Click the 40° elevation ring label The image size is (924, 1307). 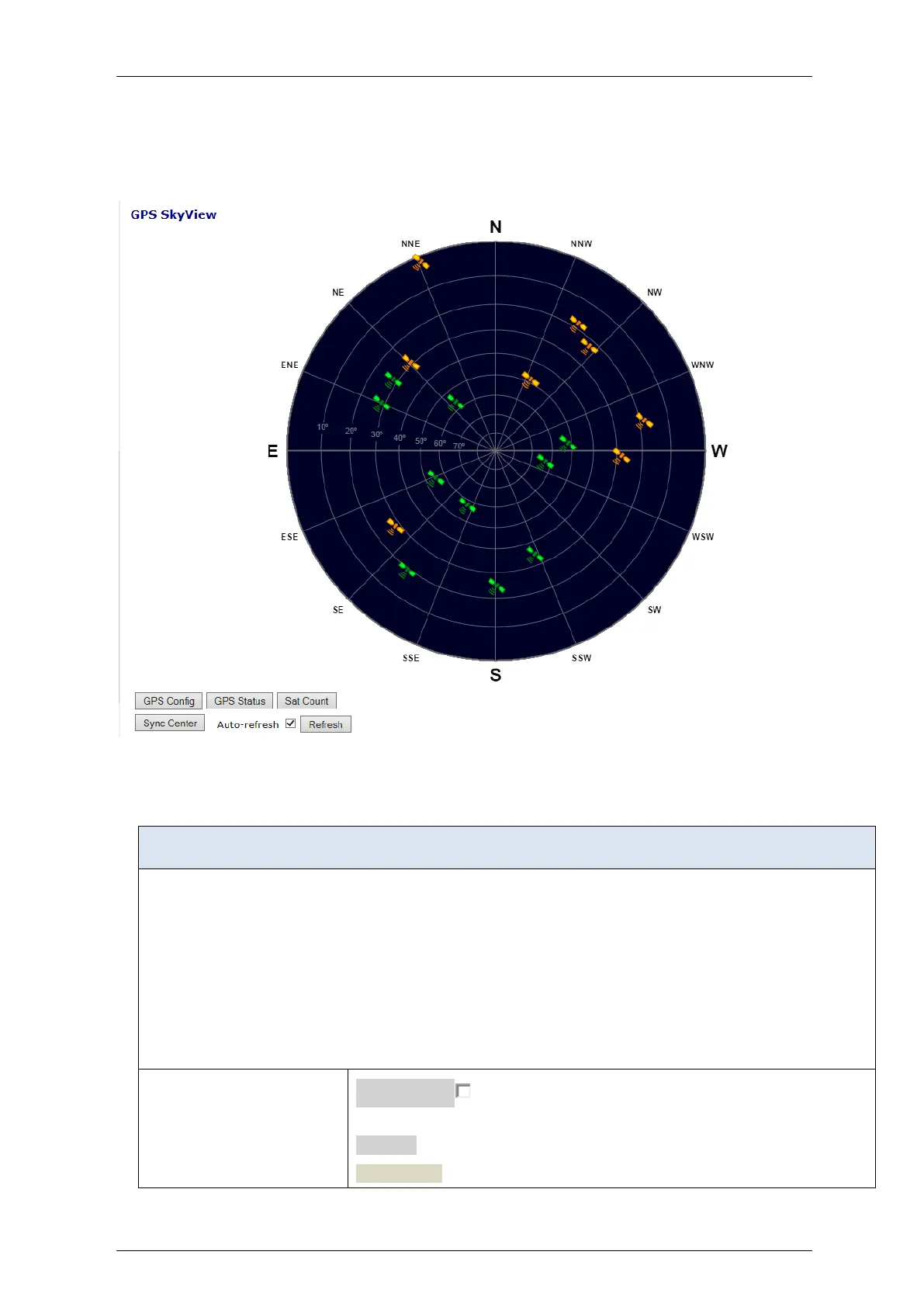pyautogui.click(x=400, y=438)
